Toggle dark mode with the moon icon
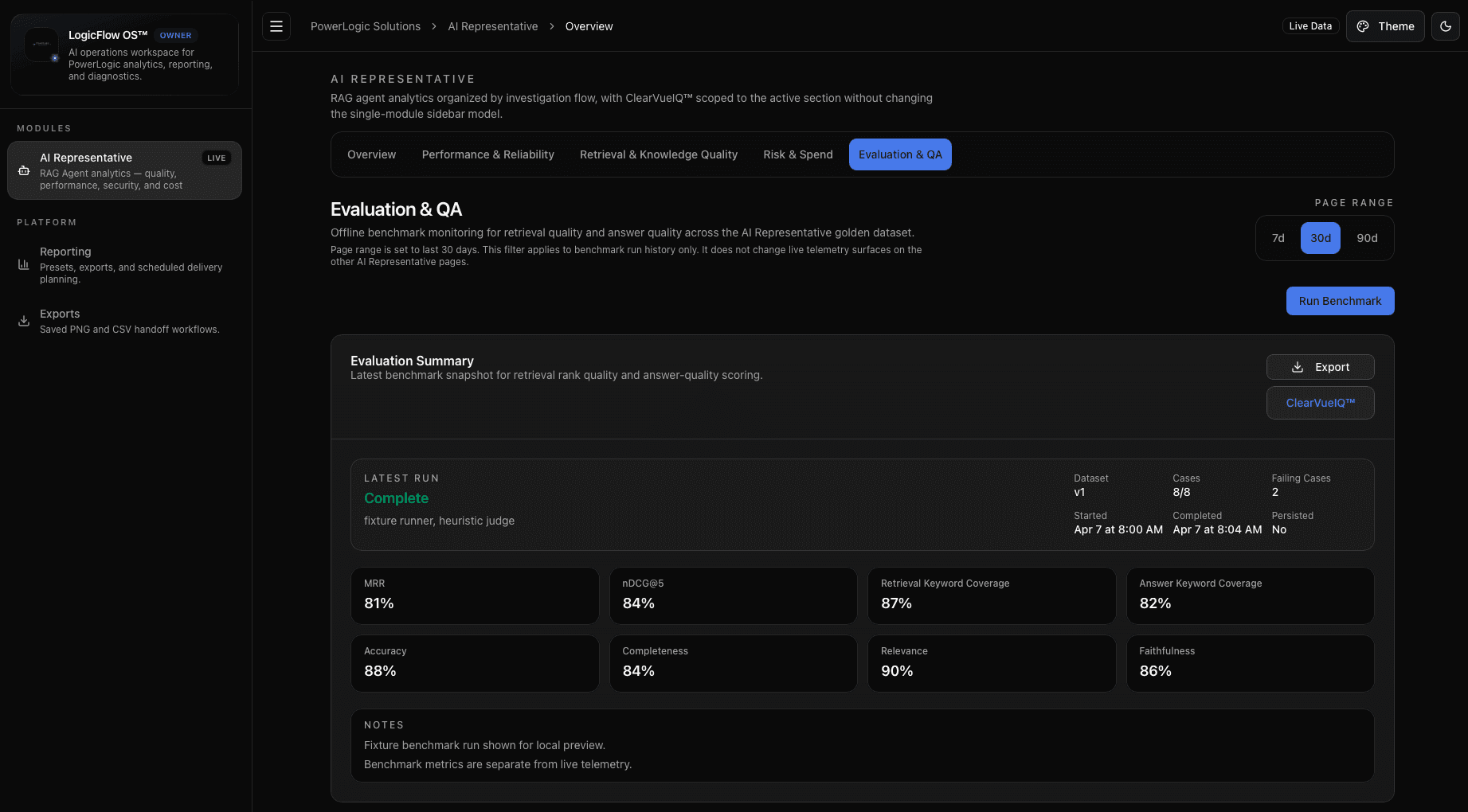Viewport: 1468px width, 812px height. click(1446, 26)
